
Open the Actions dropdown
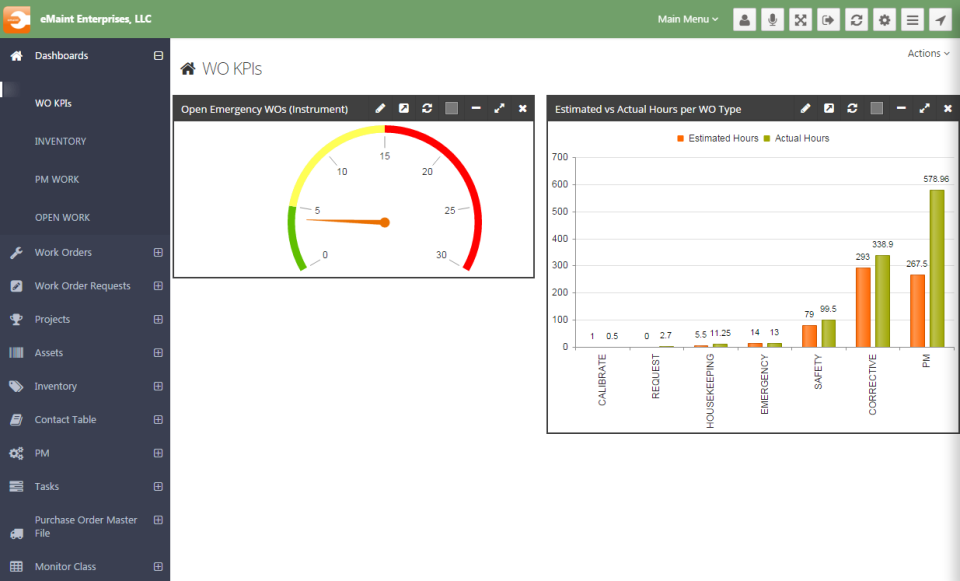coord(927,53)
